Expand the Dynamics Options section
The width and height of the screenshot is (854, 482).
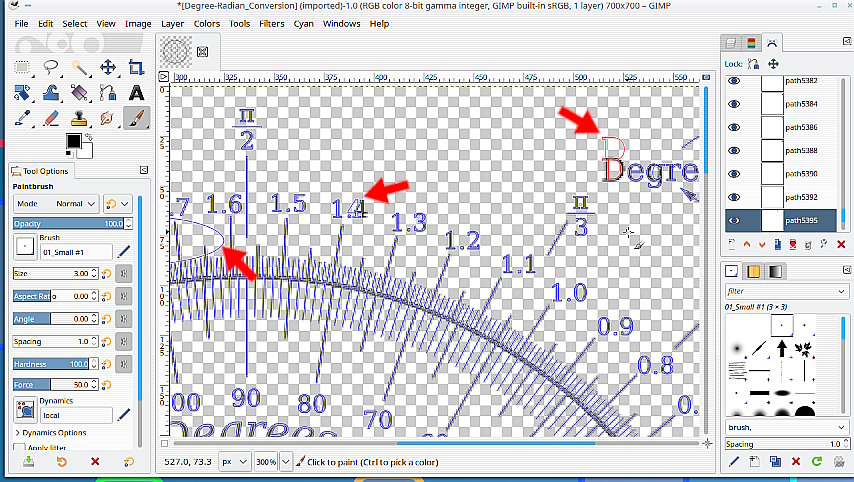pos(50,432)
